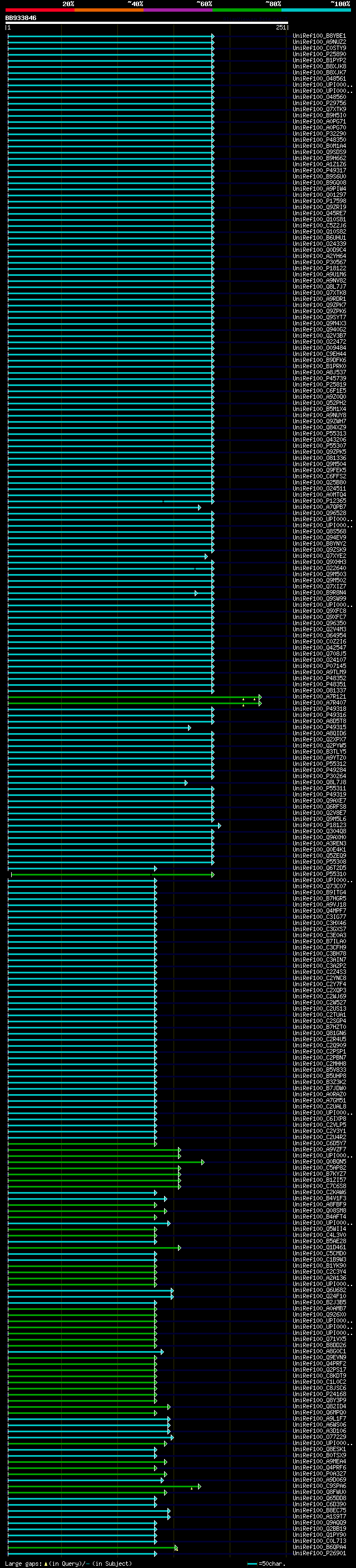The height and width of the screenshot is (1568, 356).
Task: Select the label UniRef100_B7HGR5
Action: (x=319, y=898)
